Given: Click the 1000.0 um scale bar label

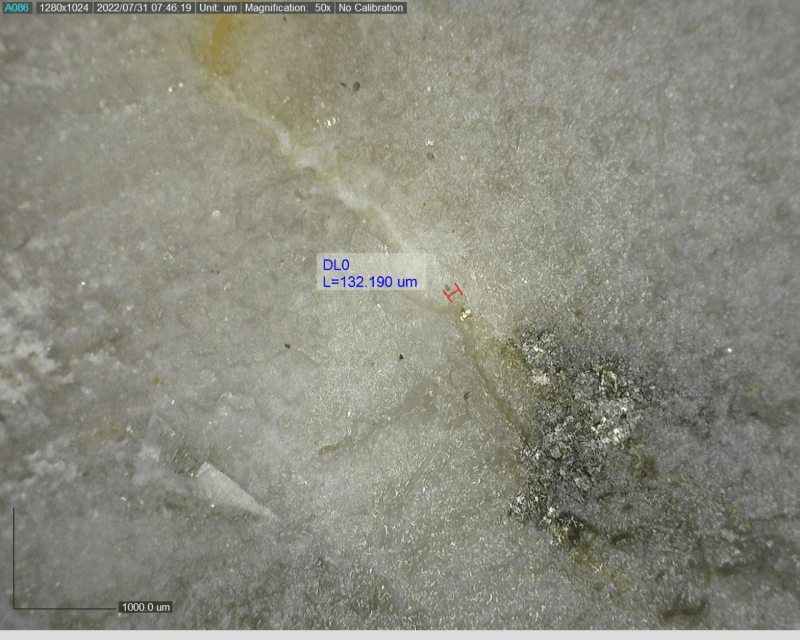Looking at the screenshot, I should tap(146, 607).
